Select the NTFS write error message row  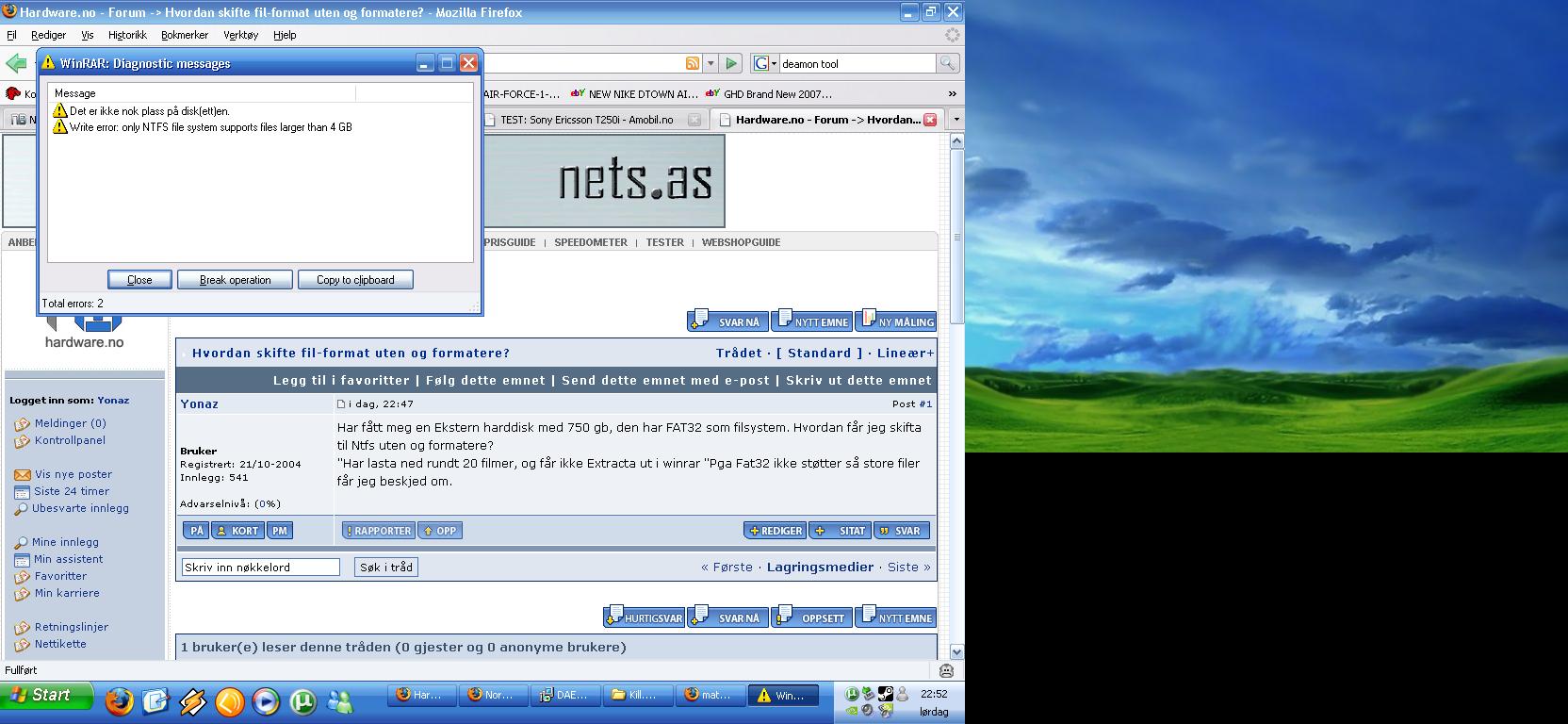pos(203,127)
